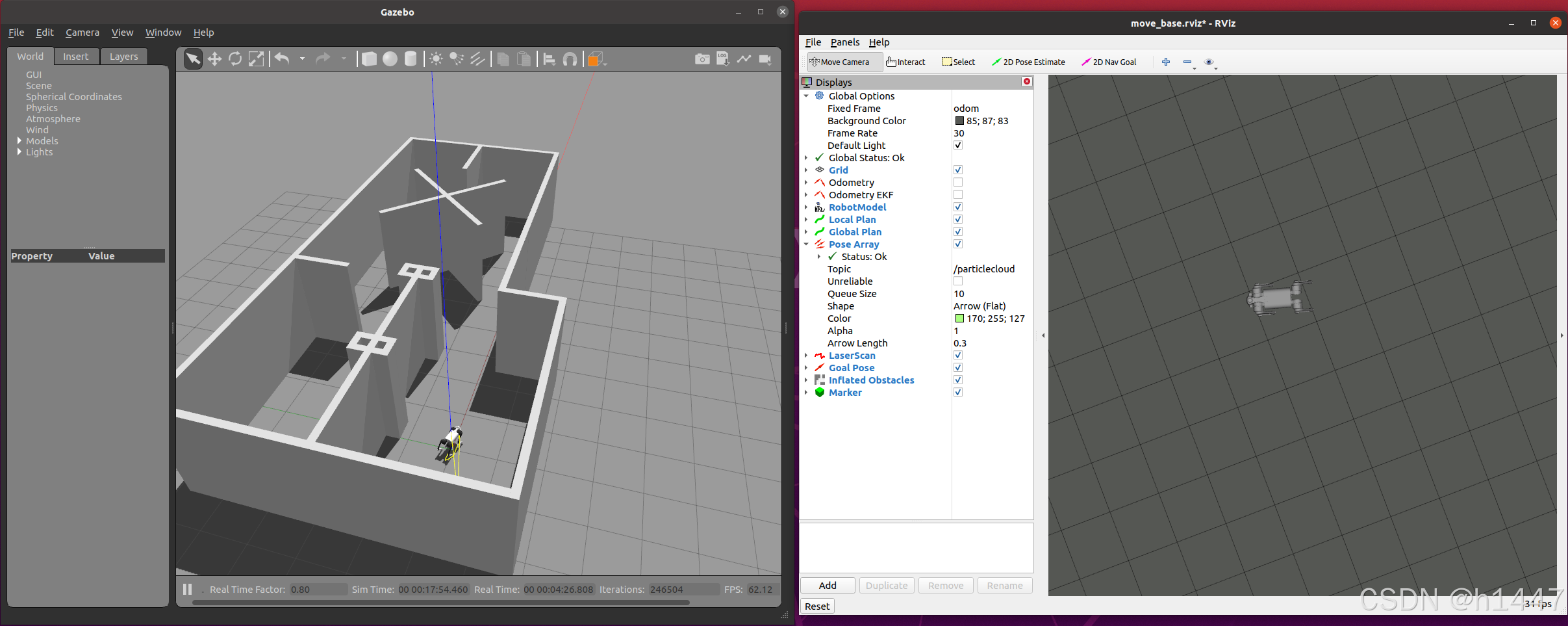1568x626 pixels.
Task: Expand the Marker display node
Action: (x=807, y=392)
